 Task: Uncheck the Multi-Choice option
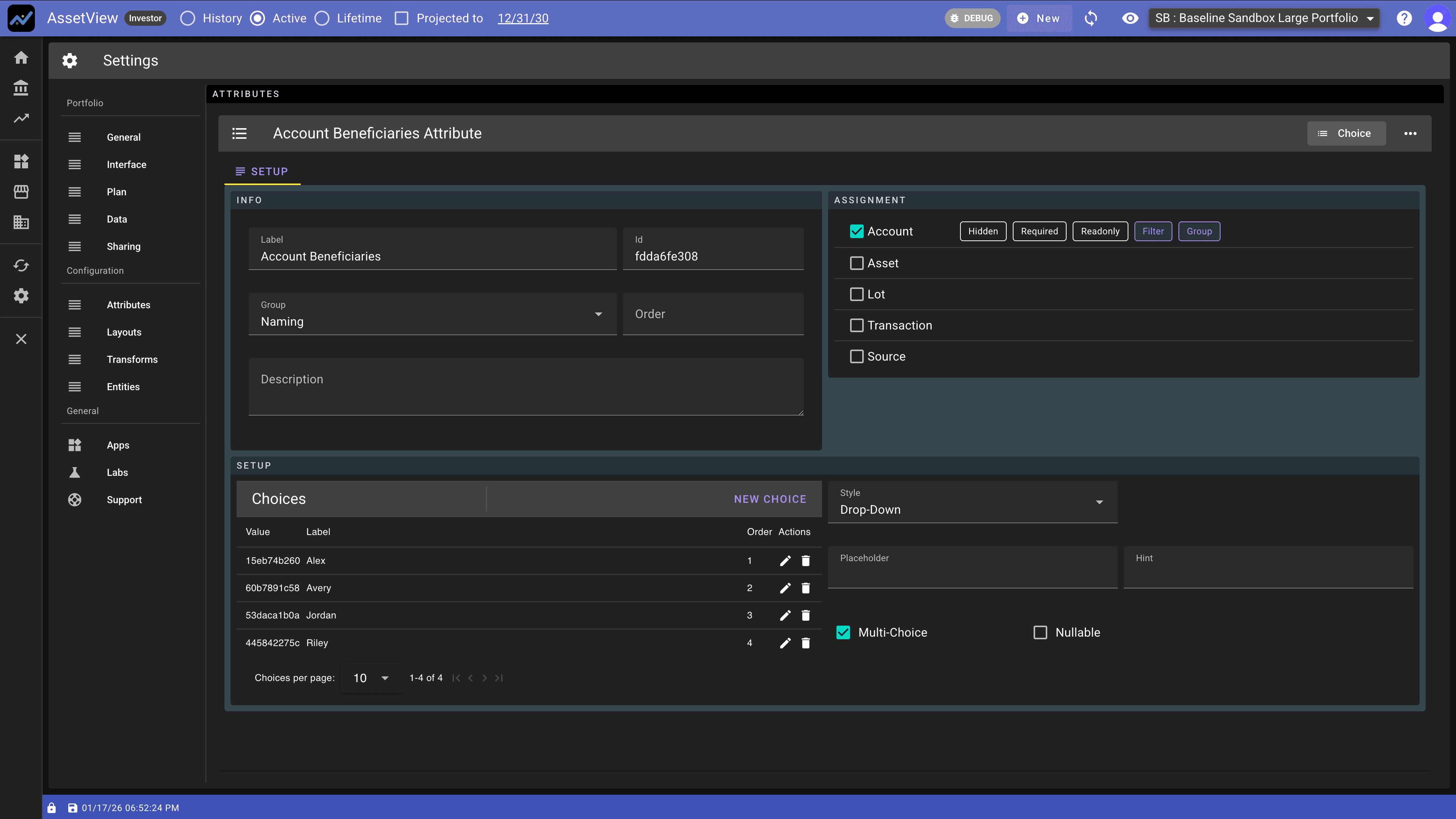(843, 632)
